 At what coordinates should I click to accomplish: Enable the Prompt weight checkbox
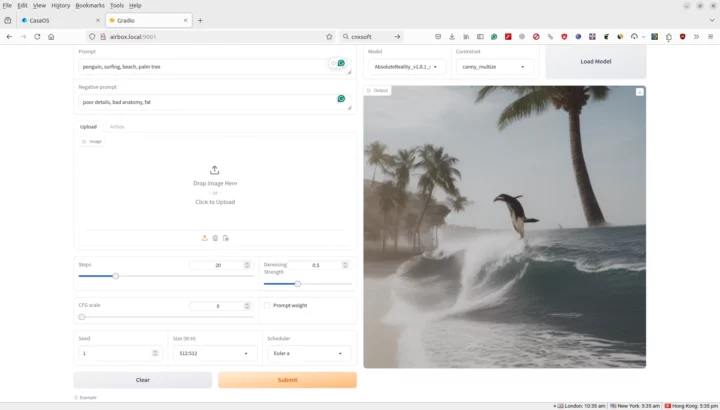[x=267, y=305]
